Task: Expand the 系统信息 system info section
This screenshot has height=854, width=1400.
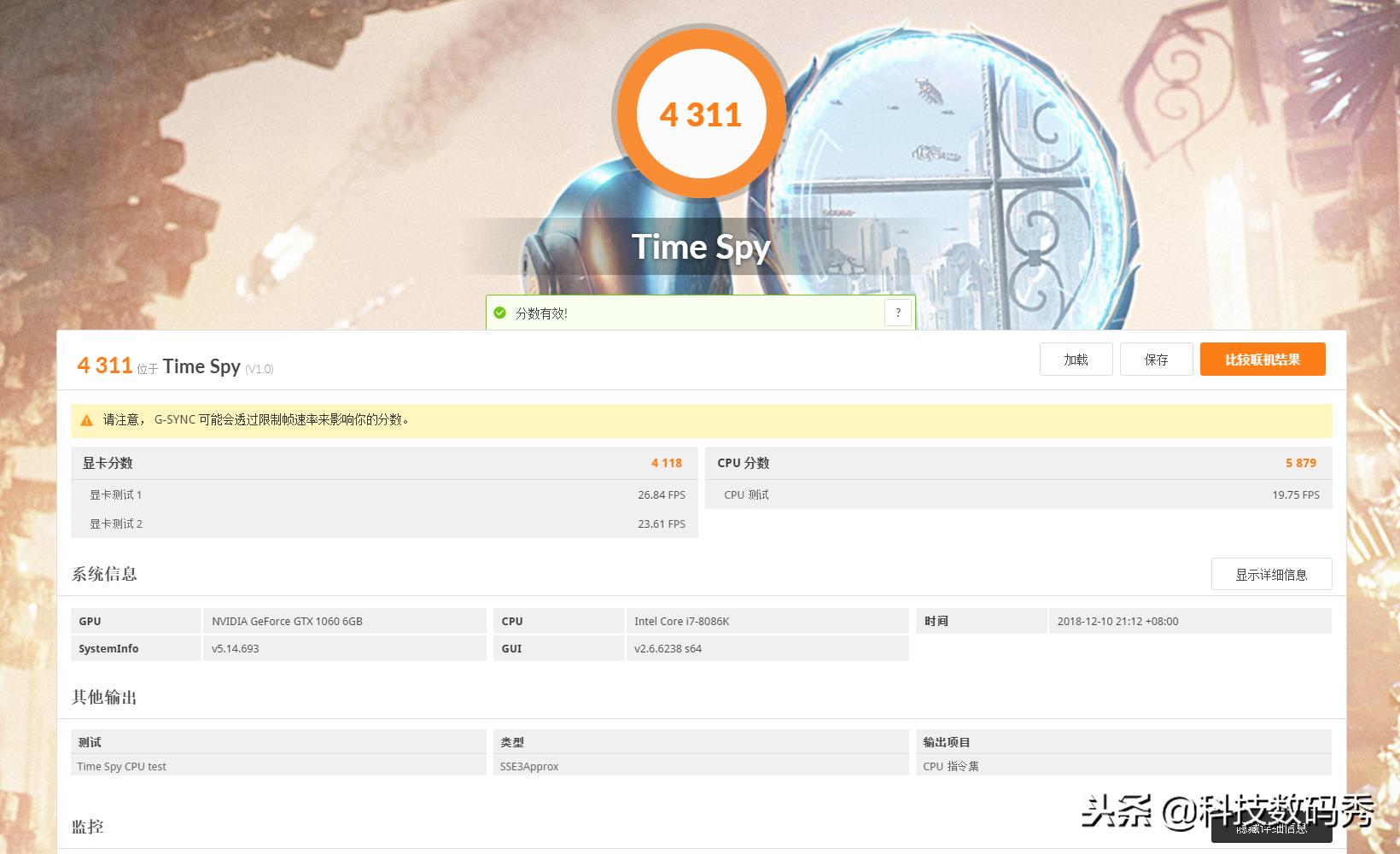Action: pyautogui.click(x=106, y=573)
